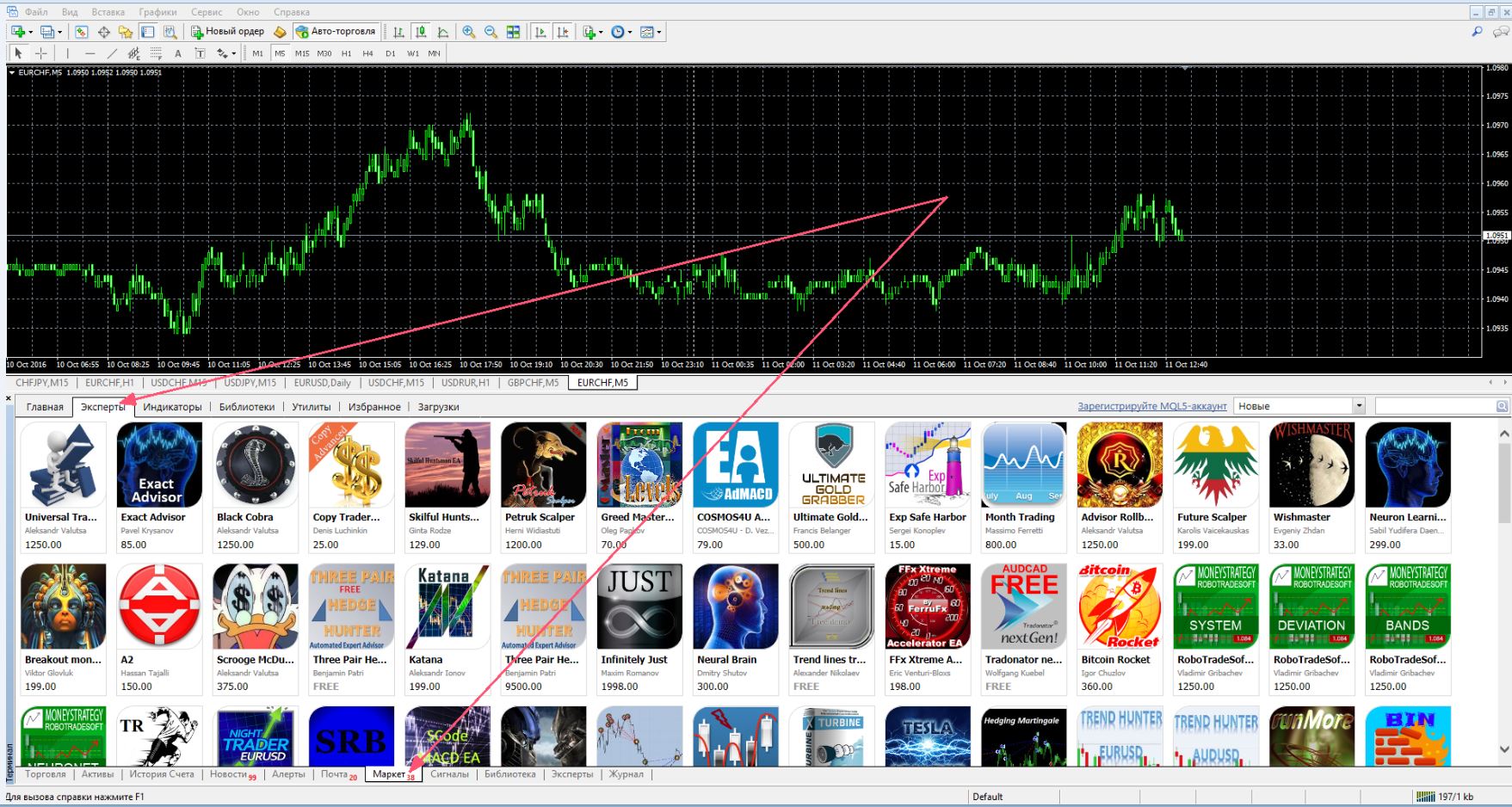
Task: Enable candlestick chart mode
Action: coord(421,32)
